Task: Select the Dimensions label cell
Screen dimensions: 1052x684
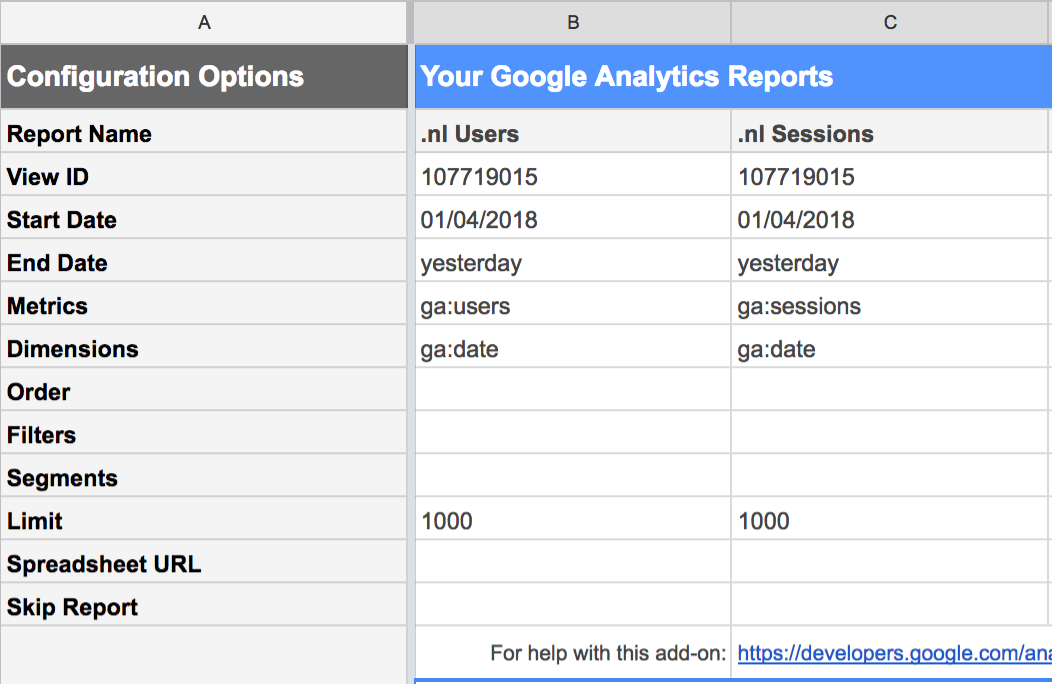Action: click(204, 347)
